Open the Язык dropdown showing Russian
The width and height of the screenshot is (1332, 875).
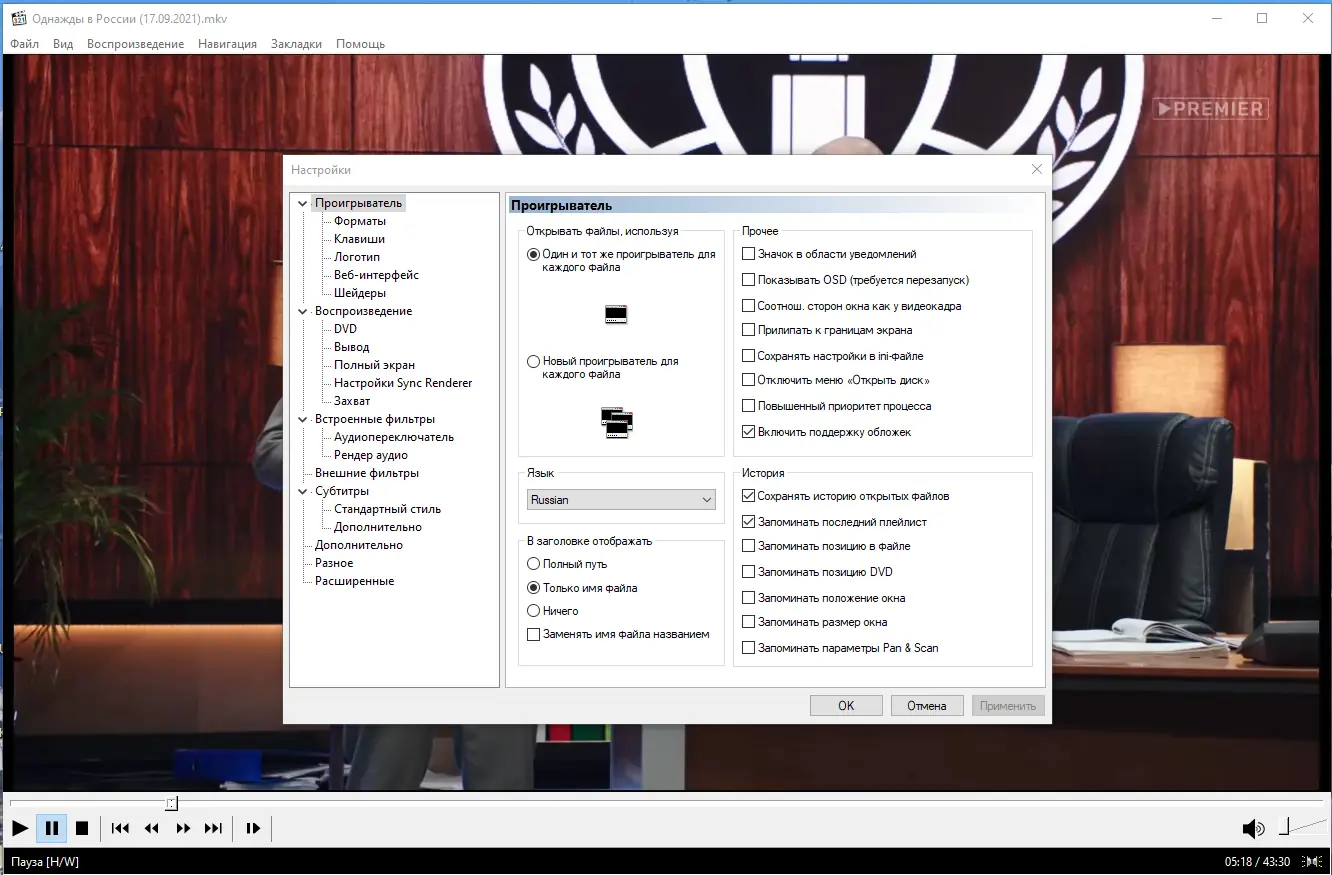pos(621,500)
